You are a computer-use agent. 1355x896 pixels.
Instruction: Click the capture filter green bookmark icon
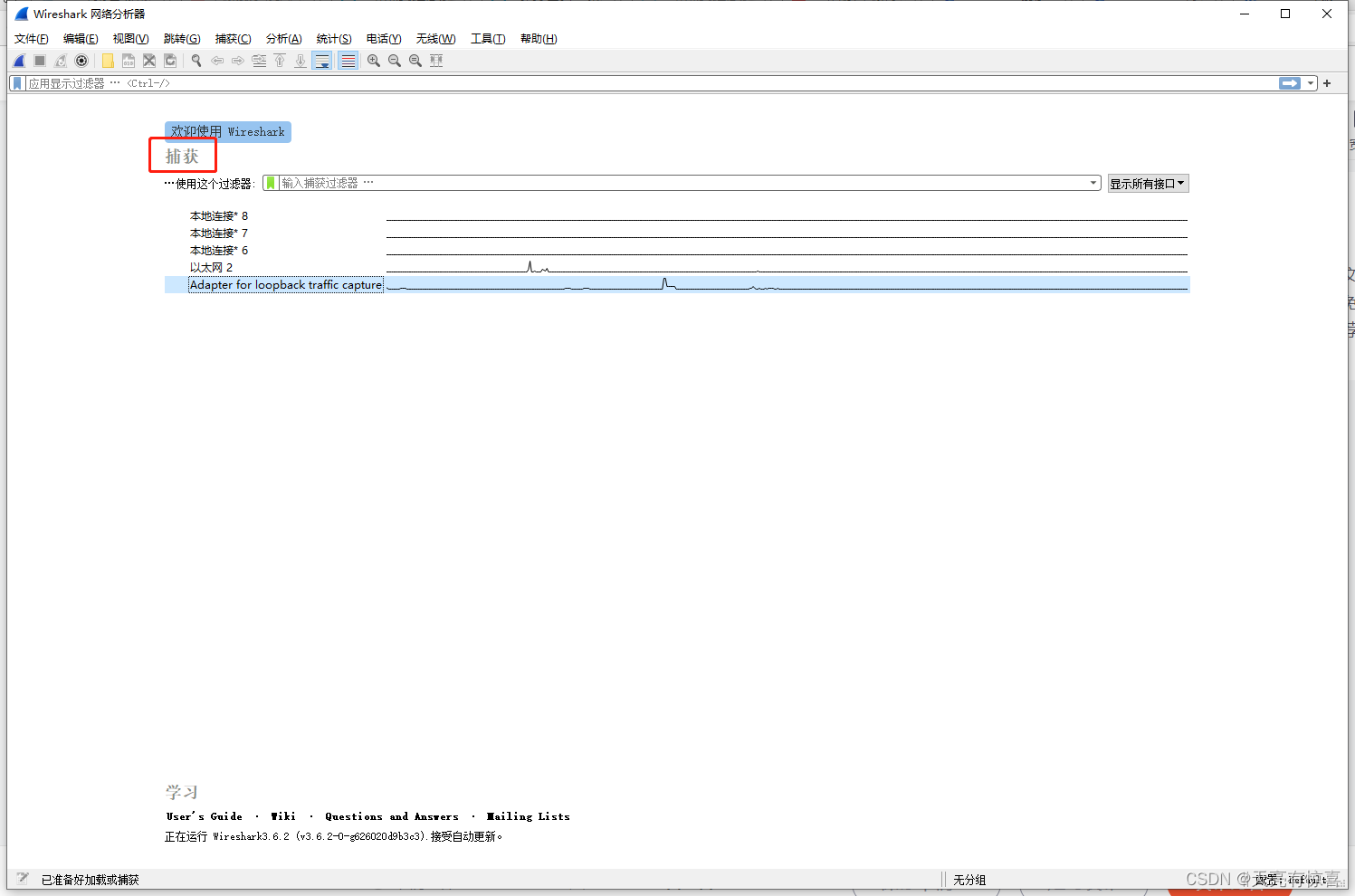pos(271,183)
